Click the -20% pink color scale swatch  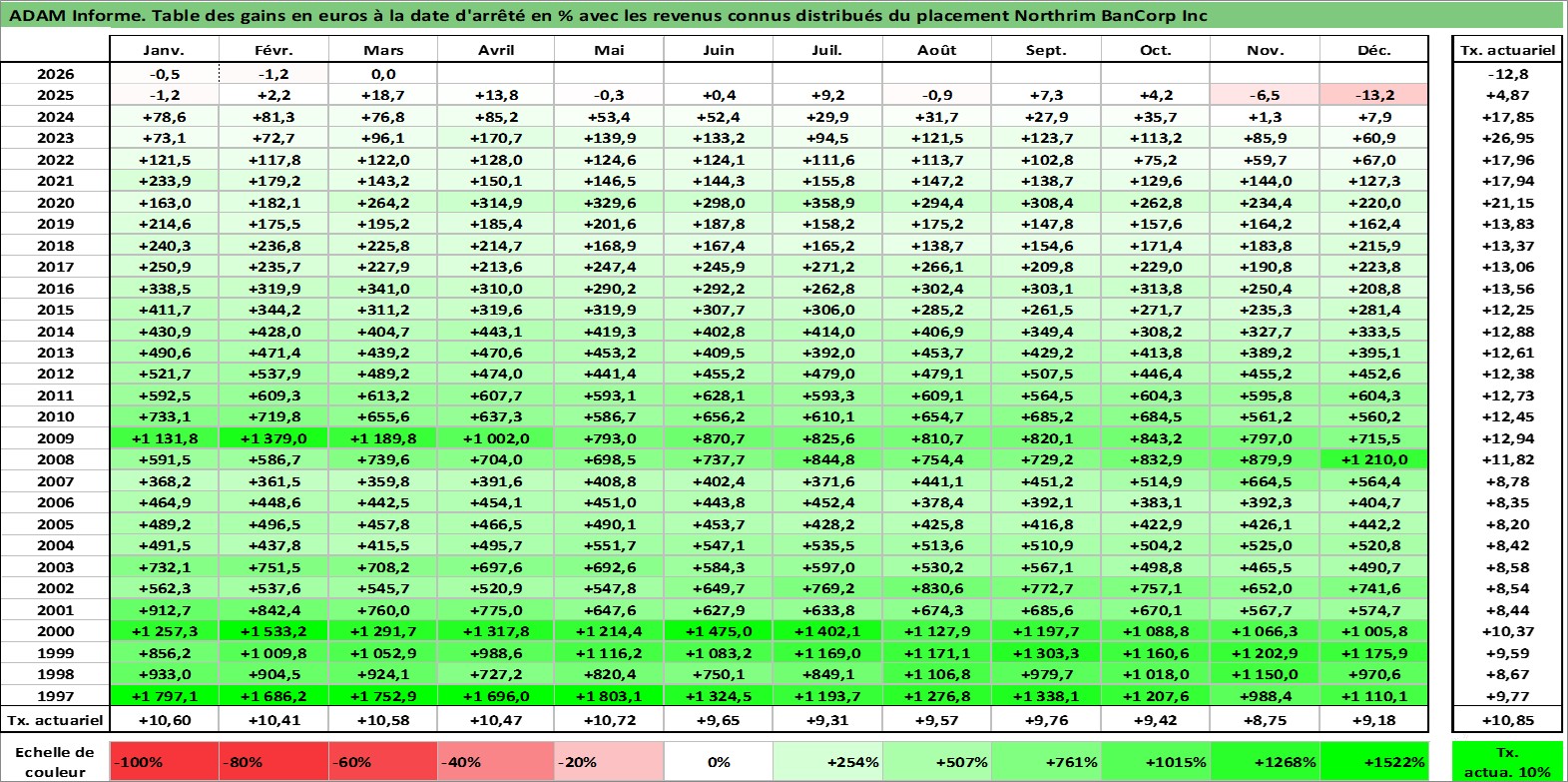pyautogui.click(x=609, y=762)
